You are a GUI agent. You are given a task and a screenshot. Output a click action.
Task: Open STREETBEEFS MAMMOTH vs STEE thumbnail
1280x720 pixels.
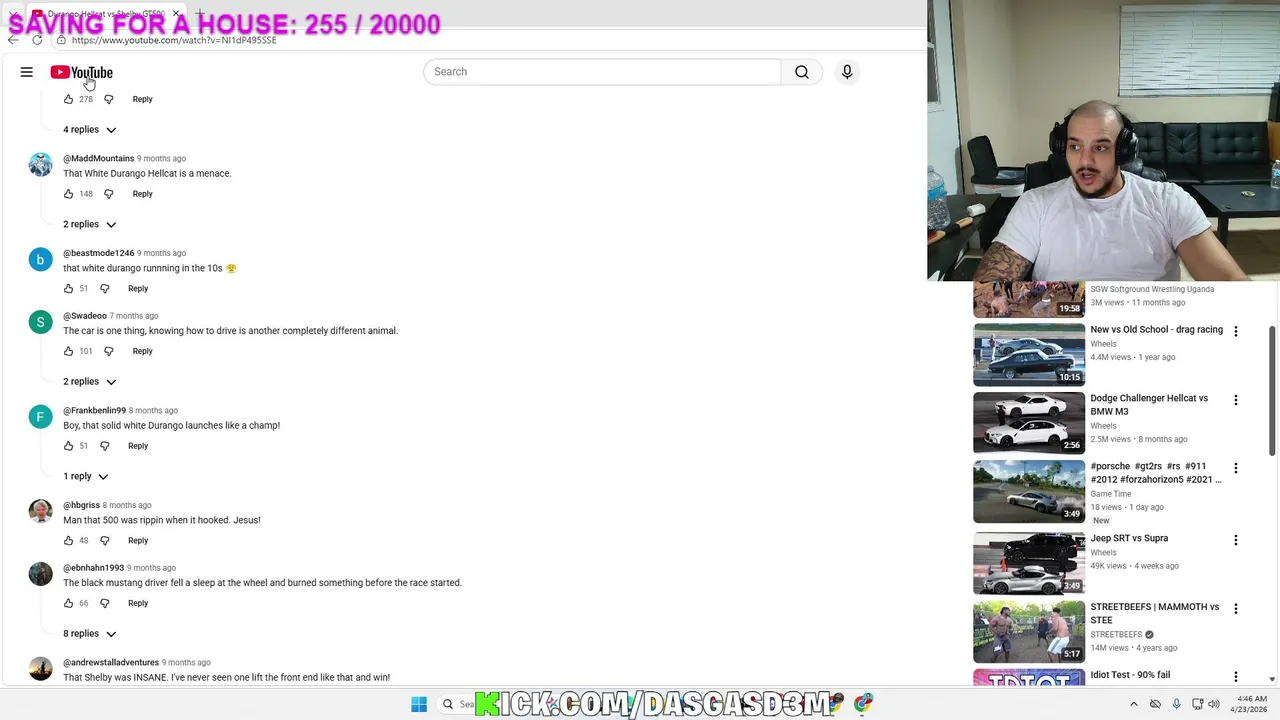1029,631
